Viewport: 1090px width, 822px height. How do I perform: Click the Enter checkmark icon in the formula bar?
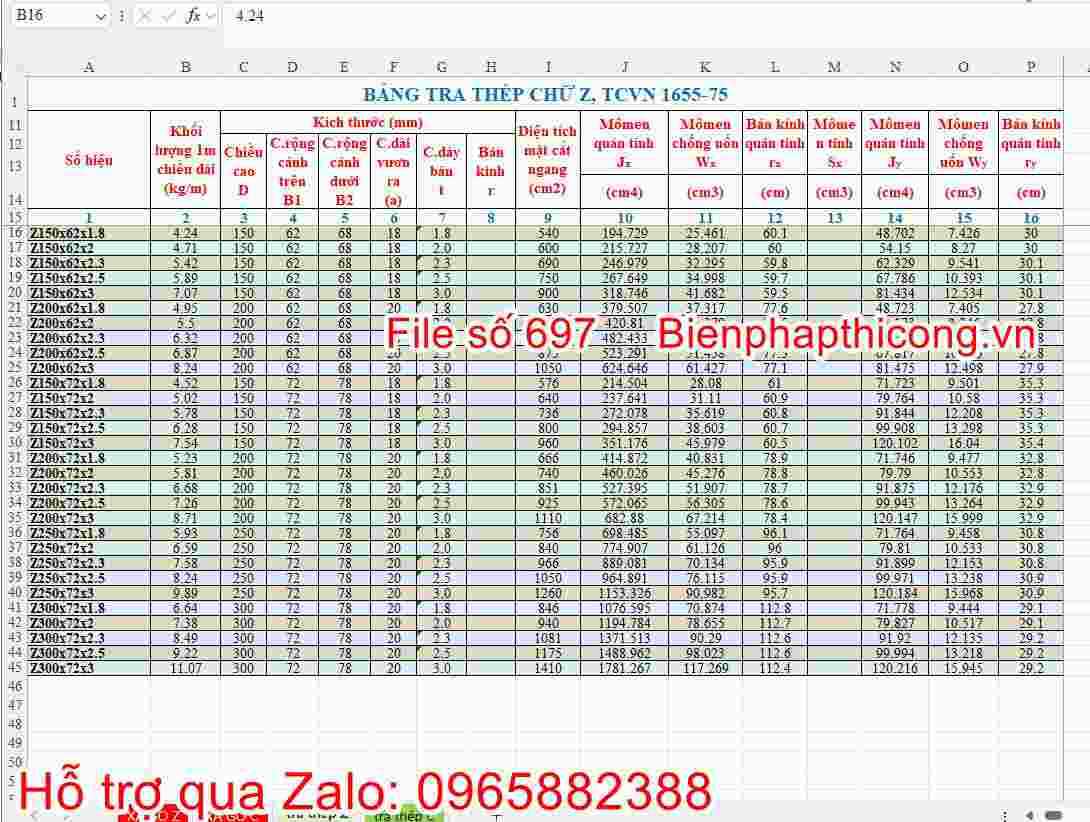click(x=168, y=16)
